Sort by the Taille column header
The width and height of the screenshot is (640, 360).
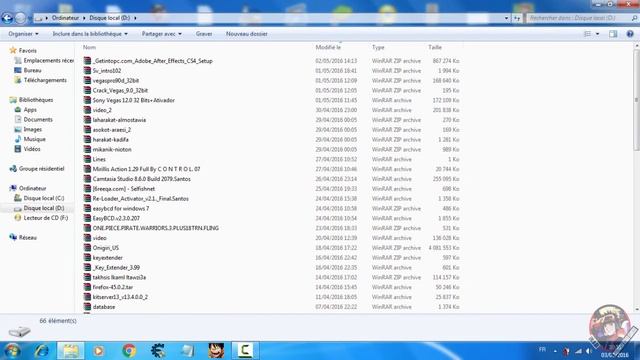point(435,47)
